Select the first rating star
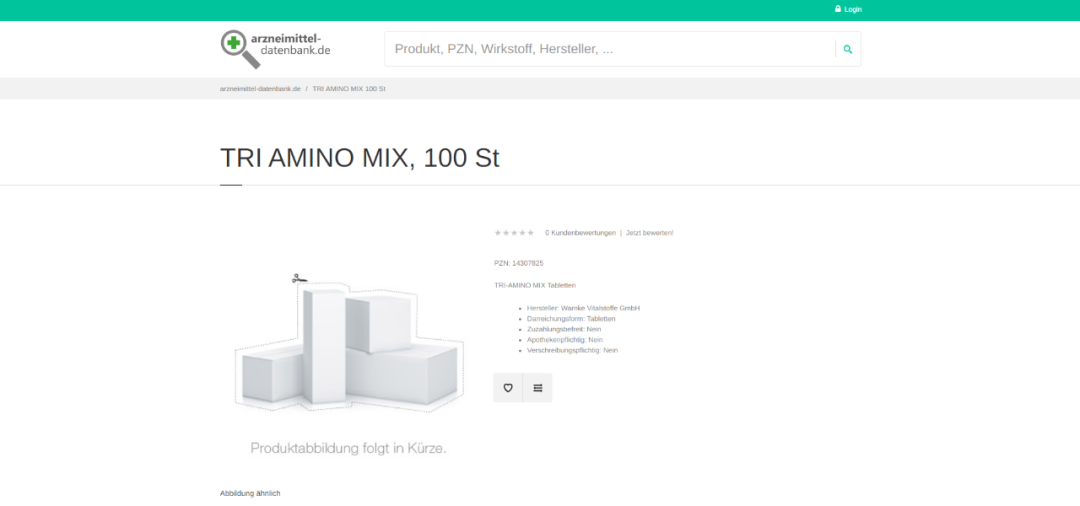Viewport: 1080px width, 506px height. pyautogui.click(x=497, y=233)
